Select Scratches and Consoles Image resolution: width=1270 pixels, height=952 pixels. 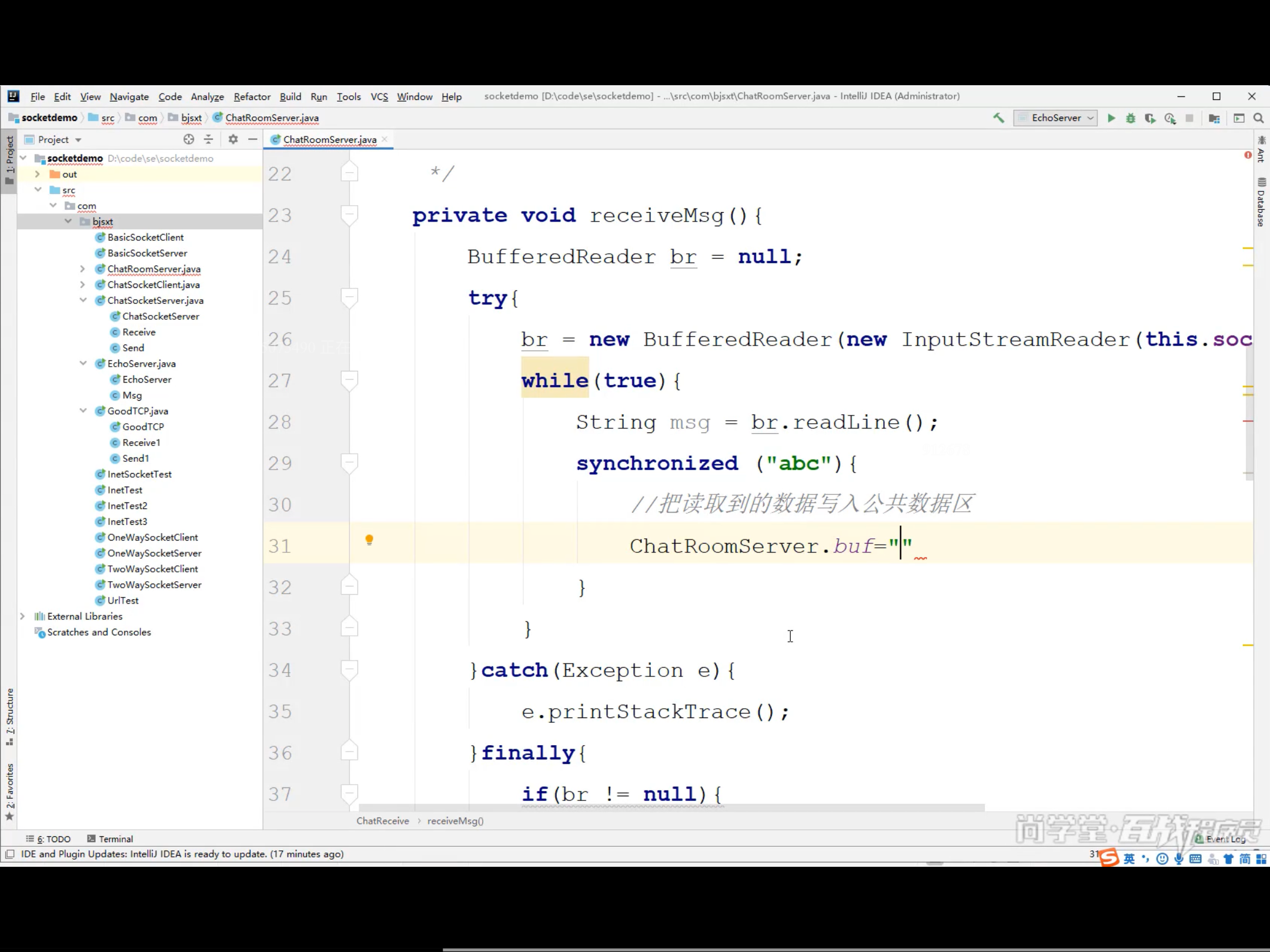tap(99, 632)
